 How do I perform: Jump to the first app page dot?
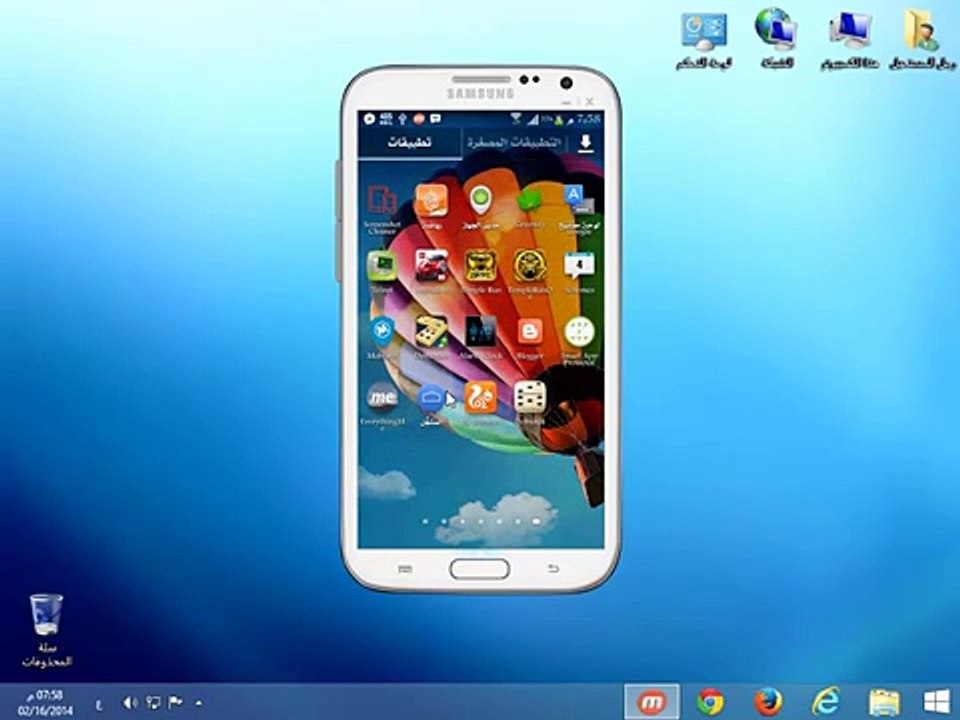coord(426,522)
